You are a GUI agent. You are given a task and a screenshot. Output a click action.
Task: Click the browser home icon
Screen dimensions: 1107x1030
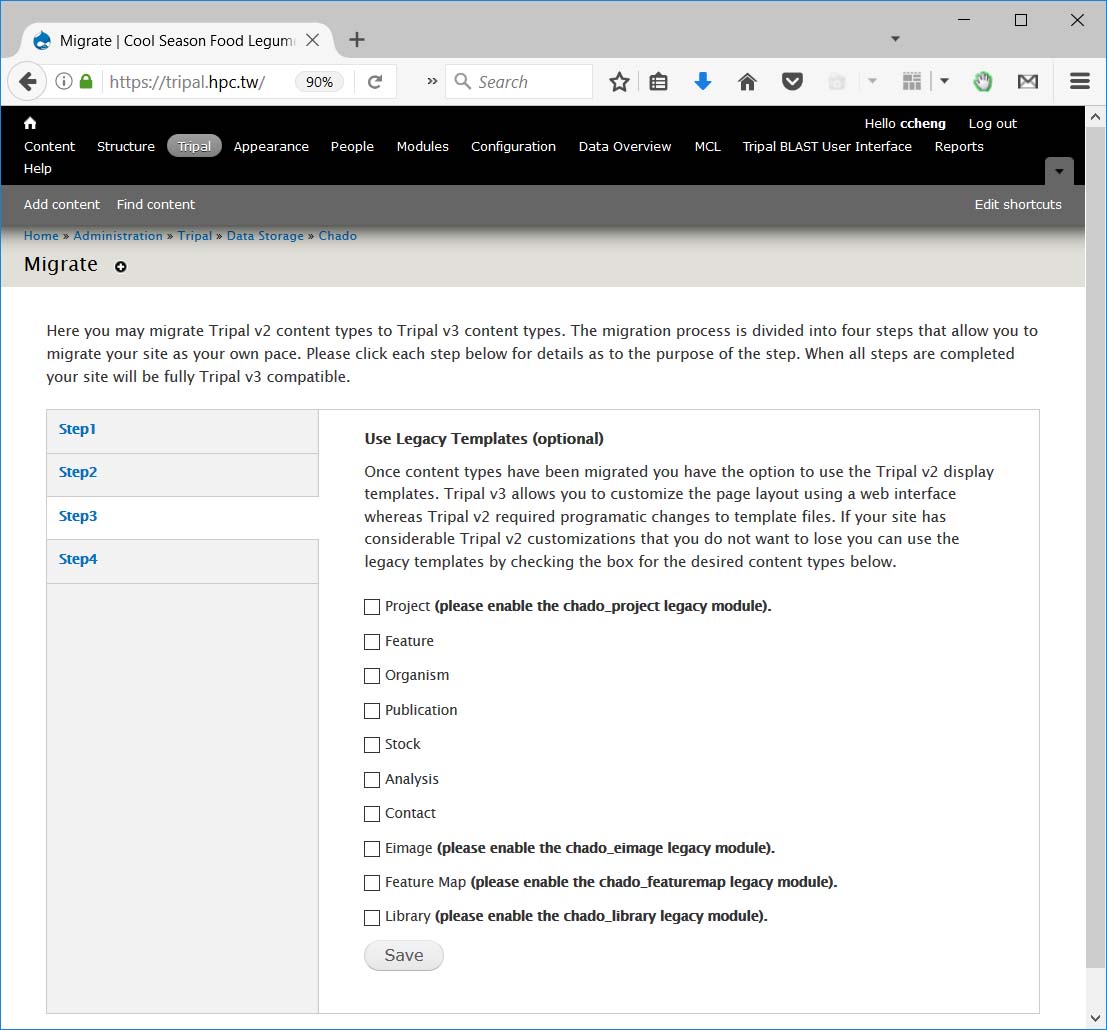[747, 82]
